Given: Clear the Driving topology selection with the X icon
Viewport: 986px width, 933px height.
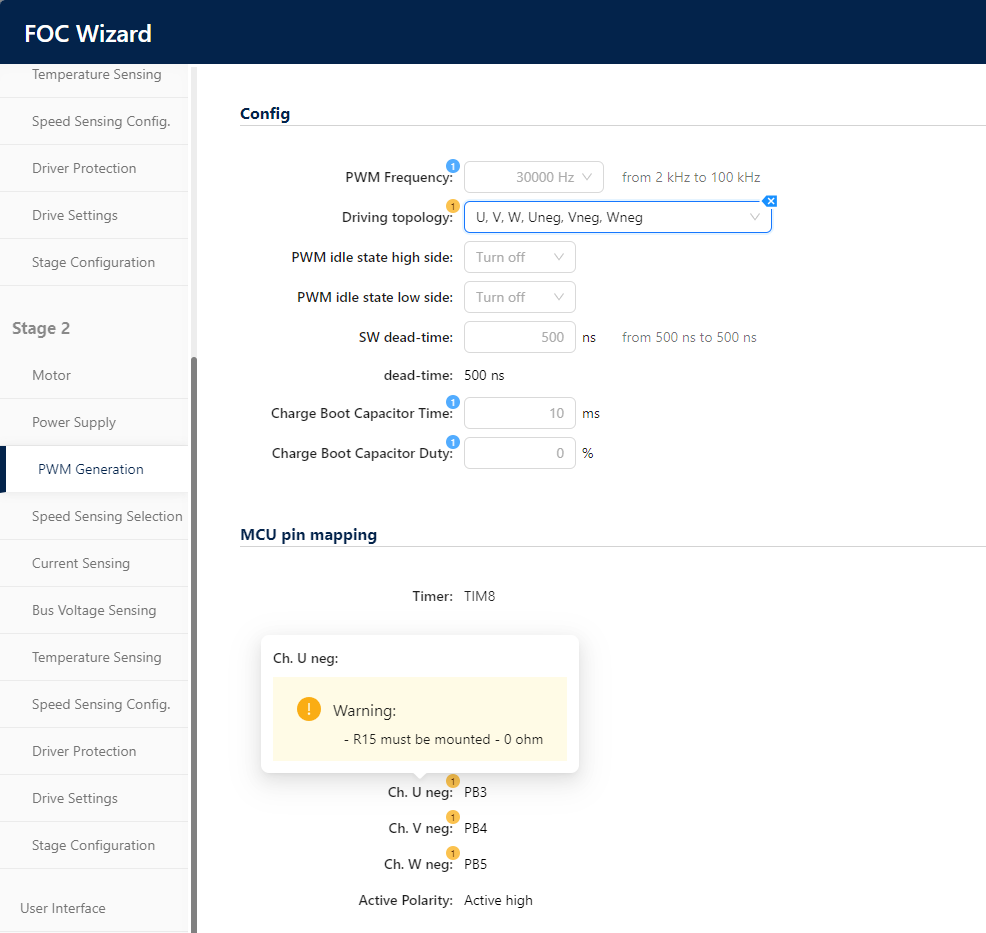Looking at the screenshot, I should click(x=770, y=201).
